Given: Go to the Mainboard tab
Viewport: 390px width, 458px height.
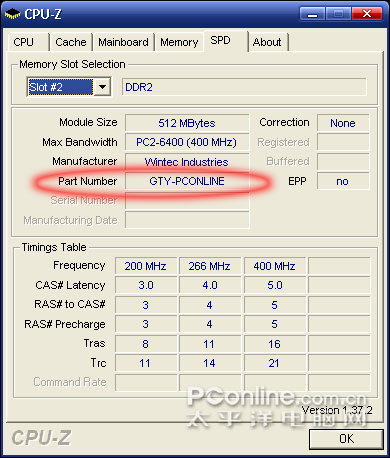Looking at the screenshot, I should coord(123,42).
